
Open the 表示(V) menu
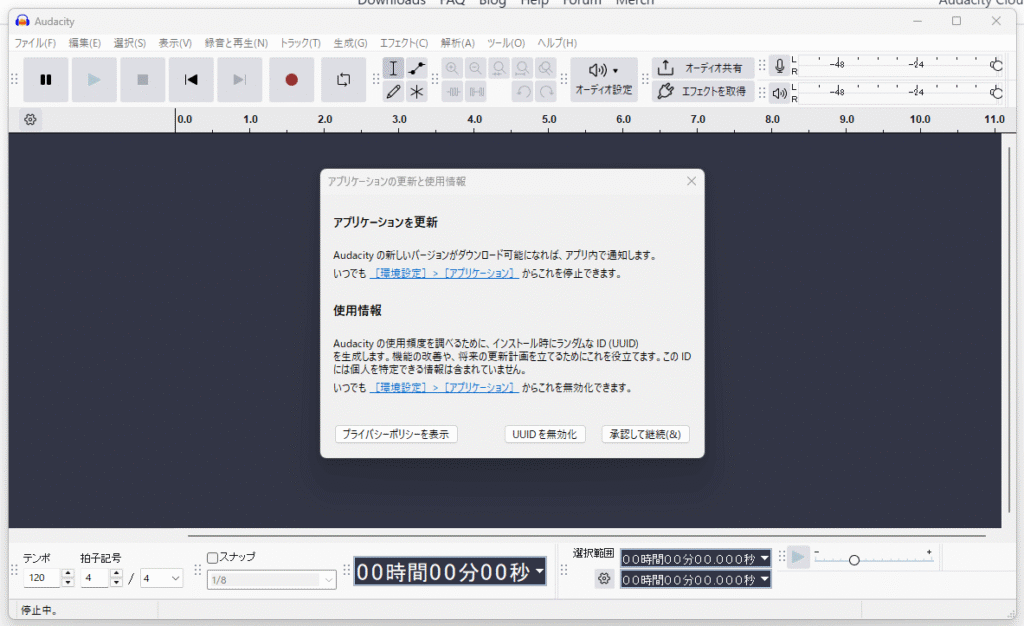tap(175, 43)
